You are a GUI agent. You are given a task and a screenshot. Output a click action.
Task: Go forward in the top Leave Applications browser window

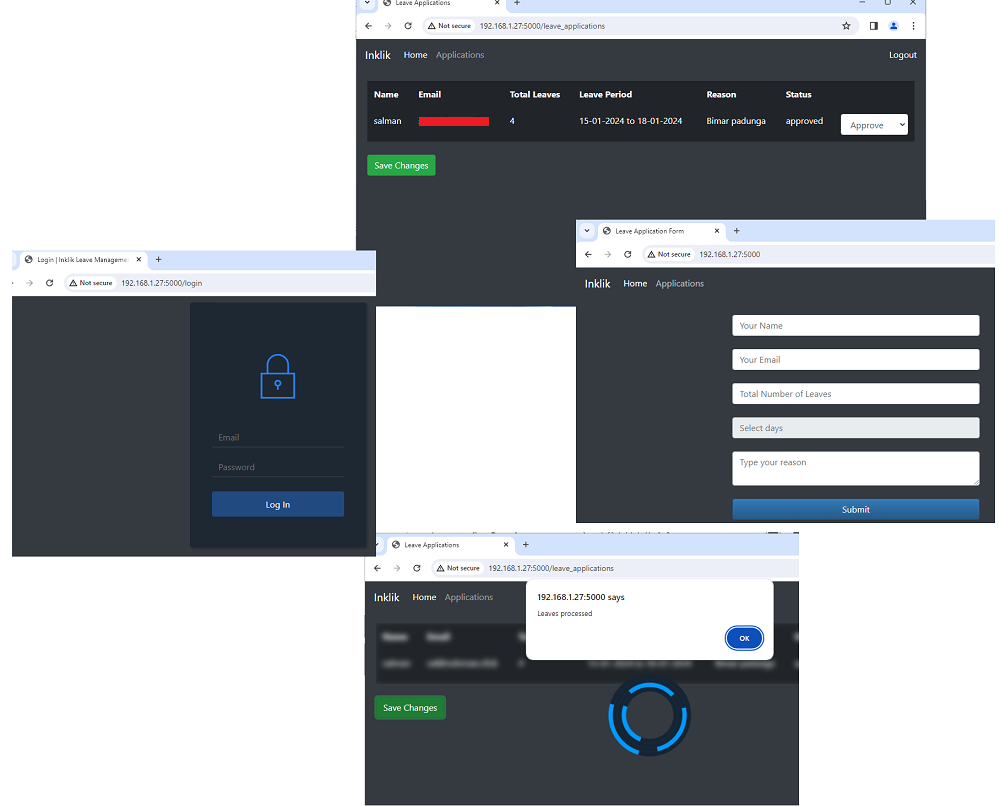click(388, 26)
